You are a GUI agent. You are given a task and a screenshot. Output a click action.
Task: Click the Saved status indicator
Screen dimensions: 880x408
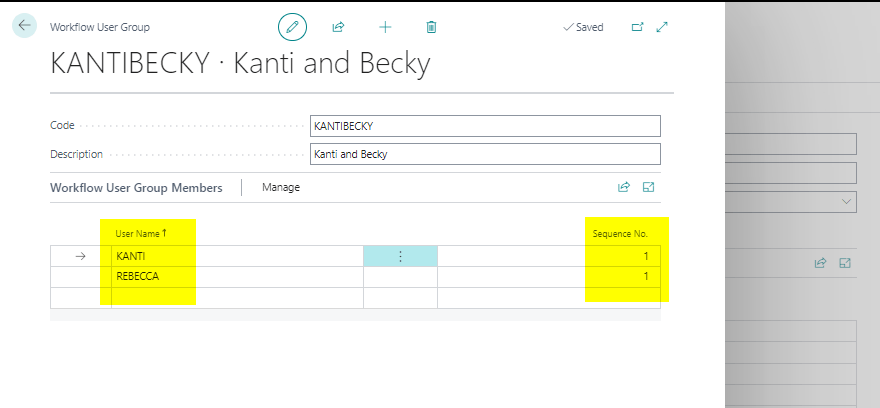tap(583, 27)
